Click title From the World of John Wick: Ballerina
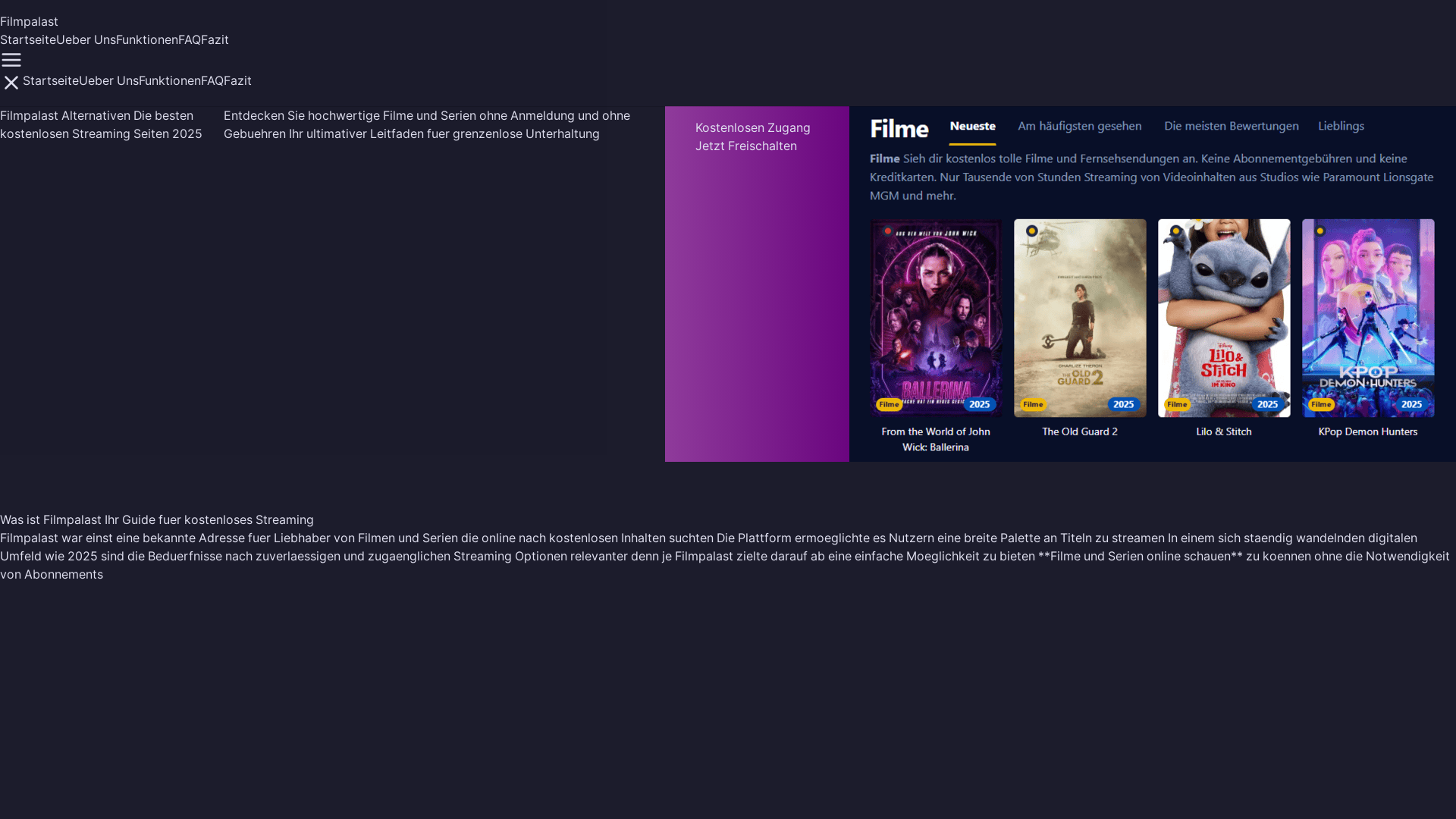This screenshot has width=1456, height=819. coord(936,439)
